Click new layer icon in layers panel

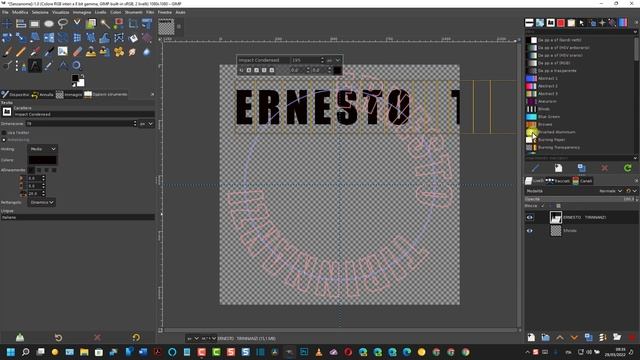531,337
